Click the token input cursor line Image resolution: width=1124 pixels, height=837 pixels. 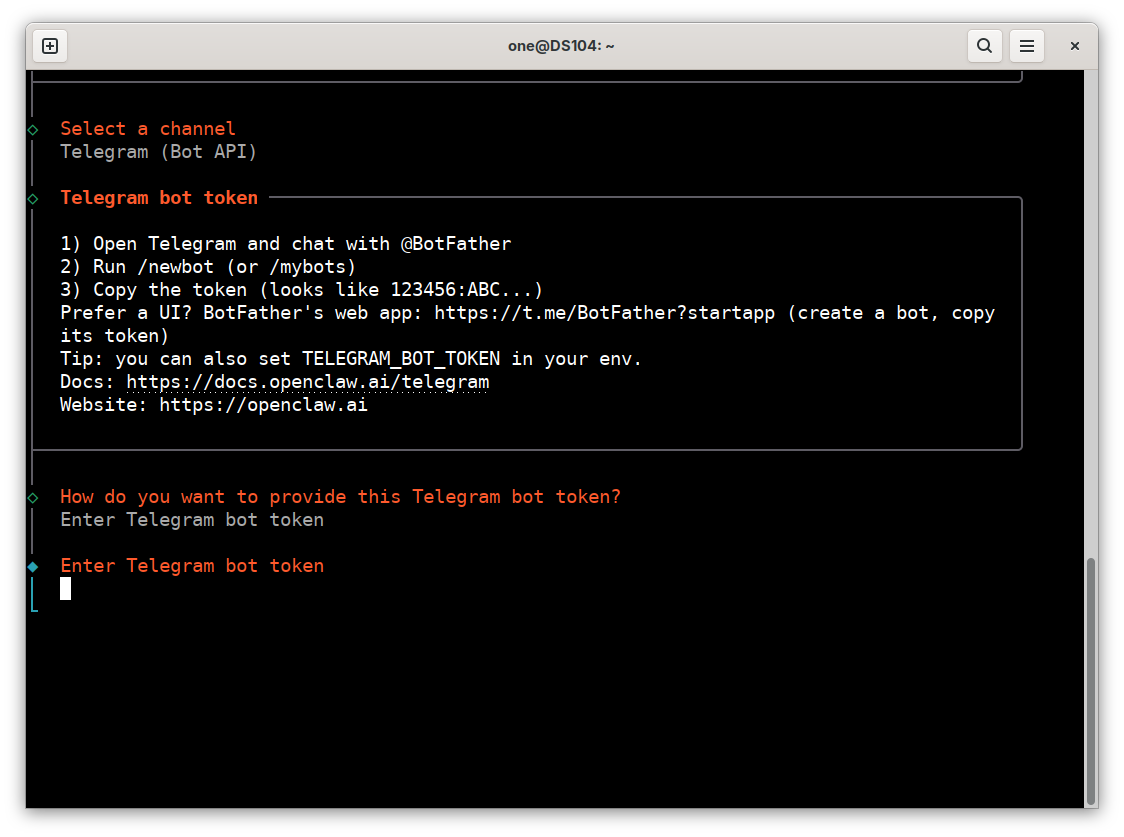tap(65, 589)
